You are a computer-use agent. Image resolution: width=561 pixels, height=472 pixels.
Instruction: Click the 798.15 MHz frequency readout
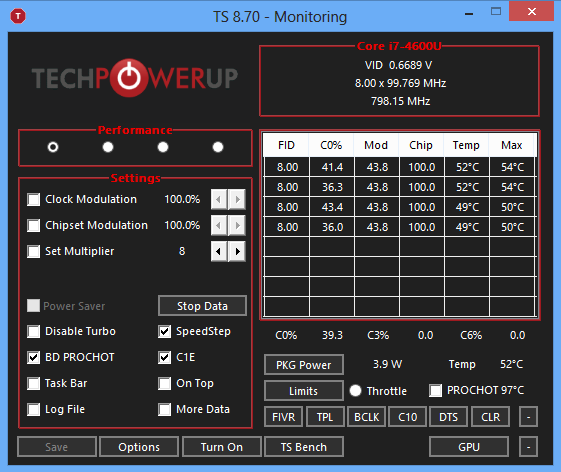tap(400, 101)
